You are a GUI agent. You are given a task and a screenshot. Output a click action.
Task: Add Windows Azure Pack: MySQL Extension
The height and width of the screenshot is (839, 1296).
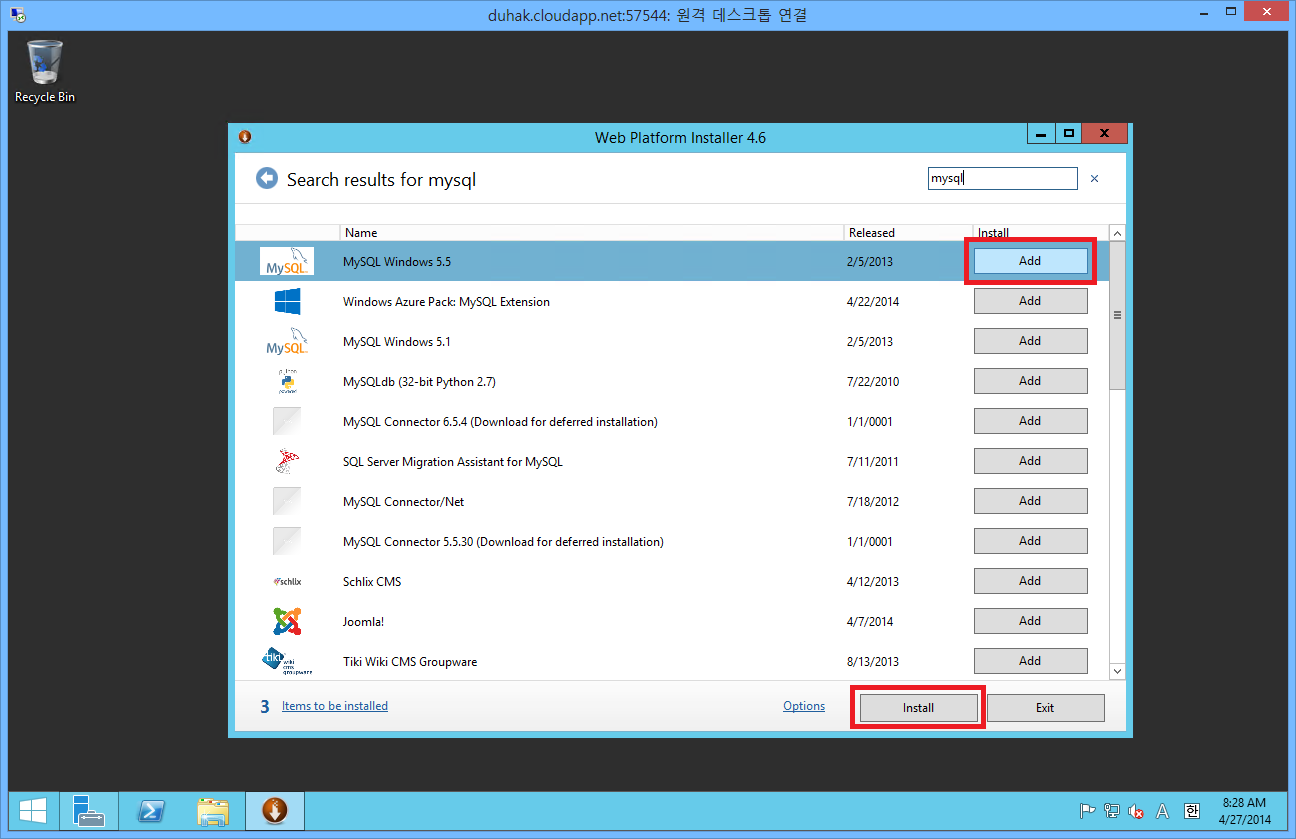(1030, 301)
